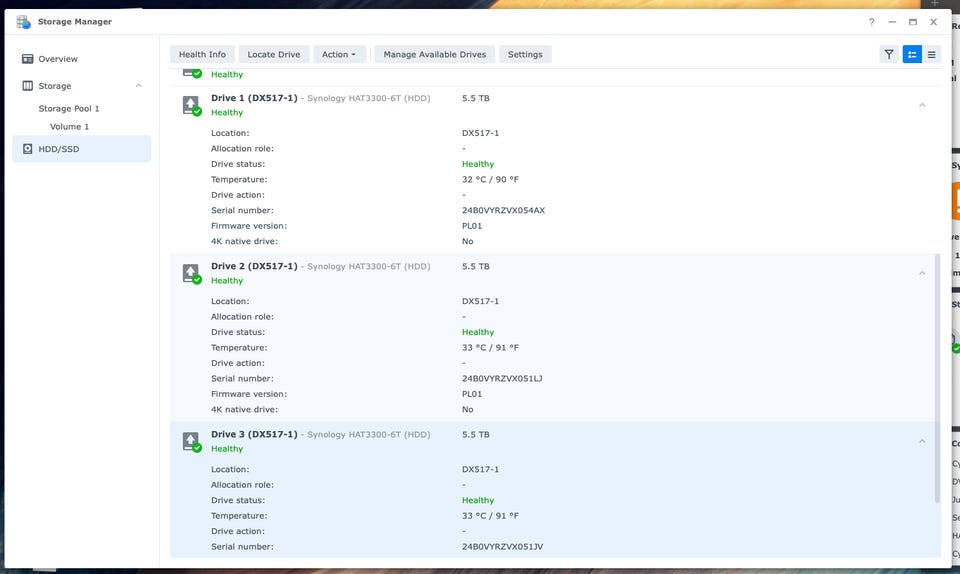Select Volume 1 in sidebar

69,127
